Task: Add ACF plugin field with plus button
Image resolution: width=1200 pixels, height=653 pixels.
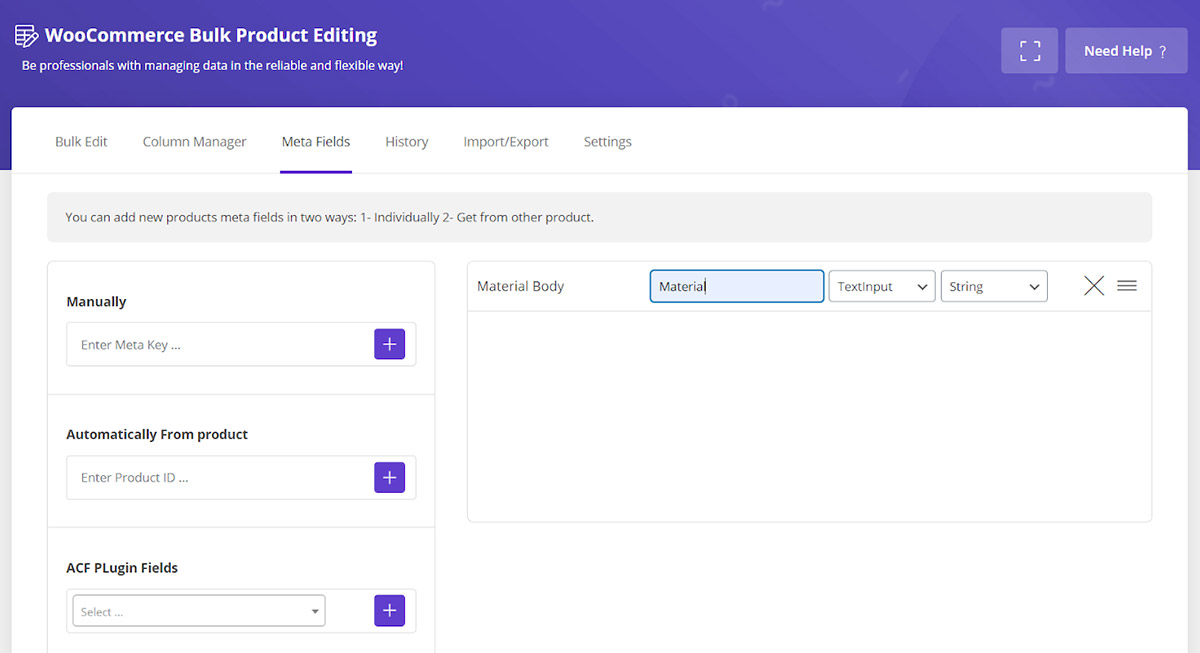Action: [389, 610]
